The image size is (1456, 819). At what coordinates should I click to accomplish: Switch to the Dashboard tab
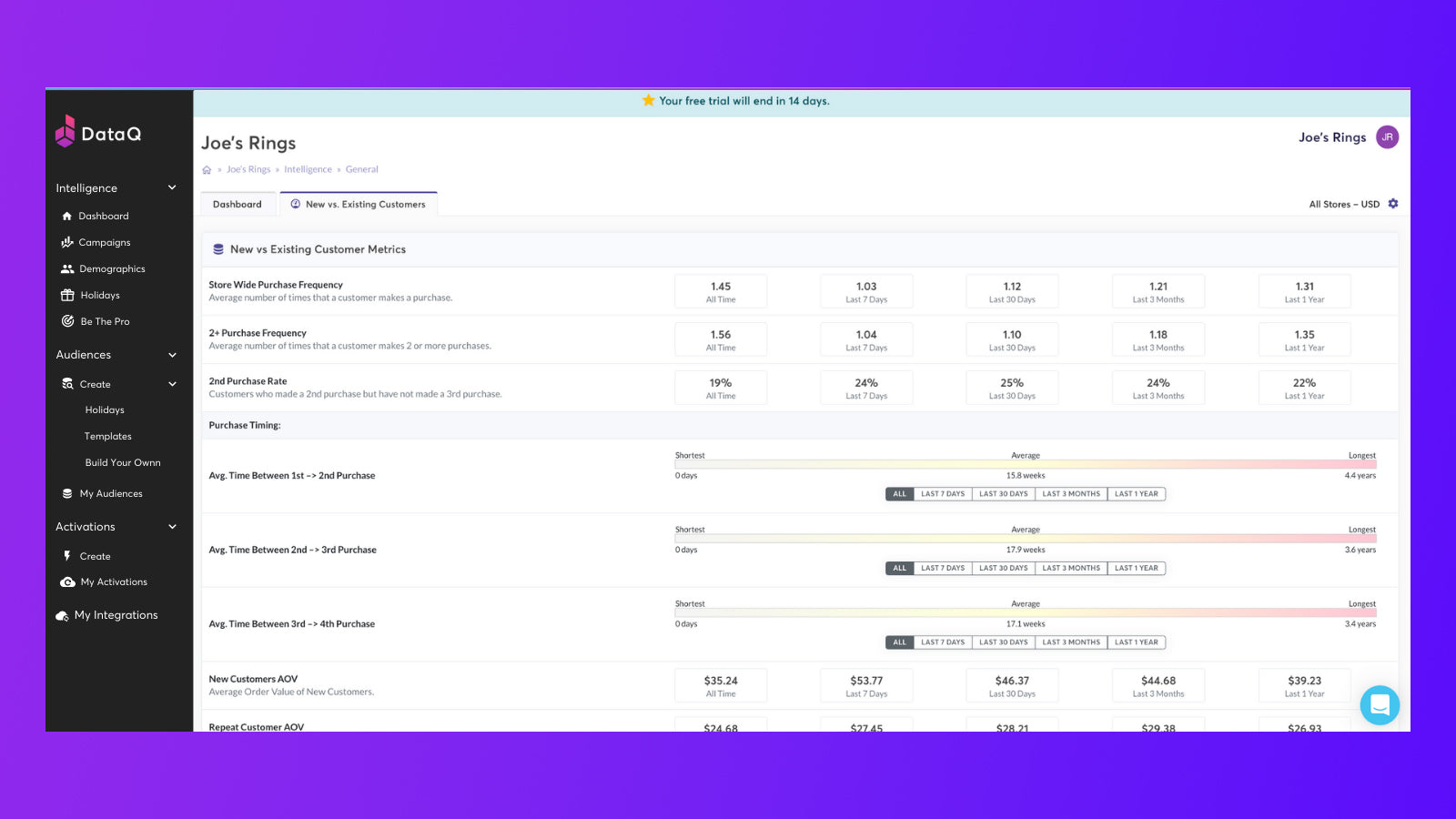coord(237,205)
